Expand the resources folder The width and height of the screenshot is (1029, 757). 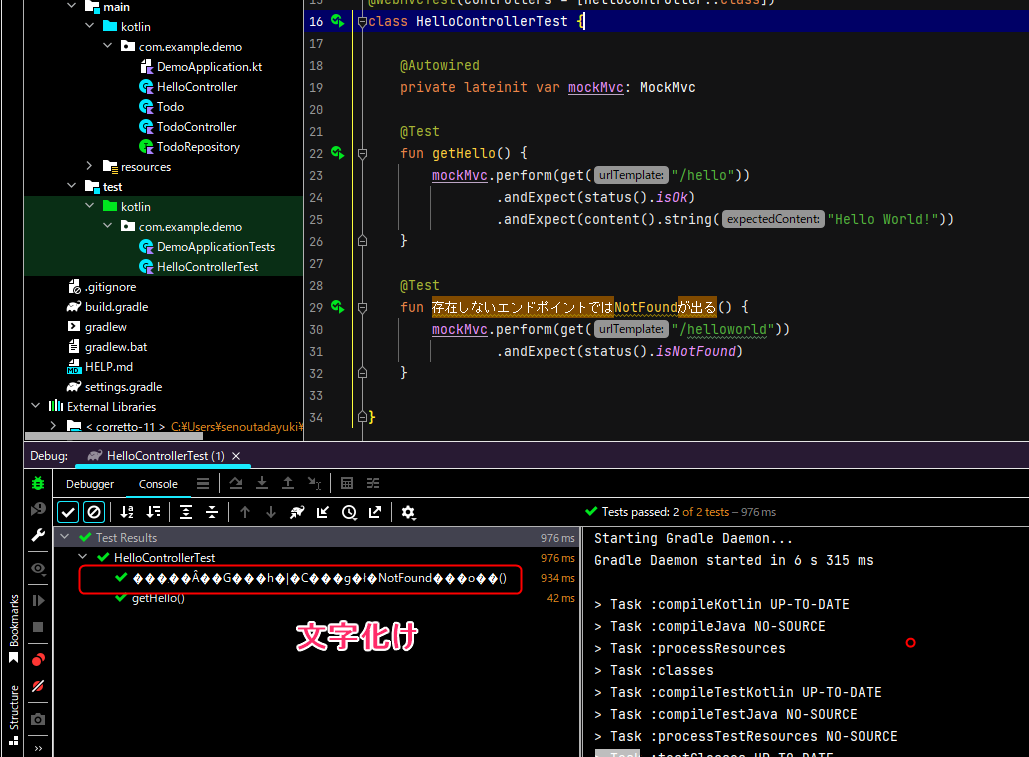point(90,166)
